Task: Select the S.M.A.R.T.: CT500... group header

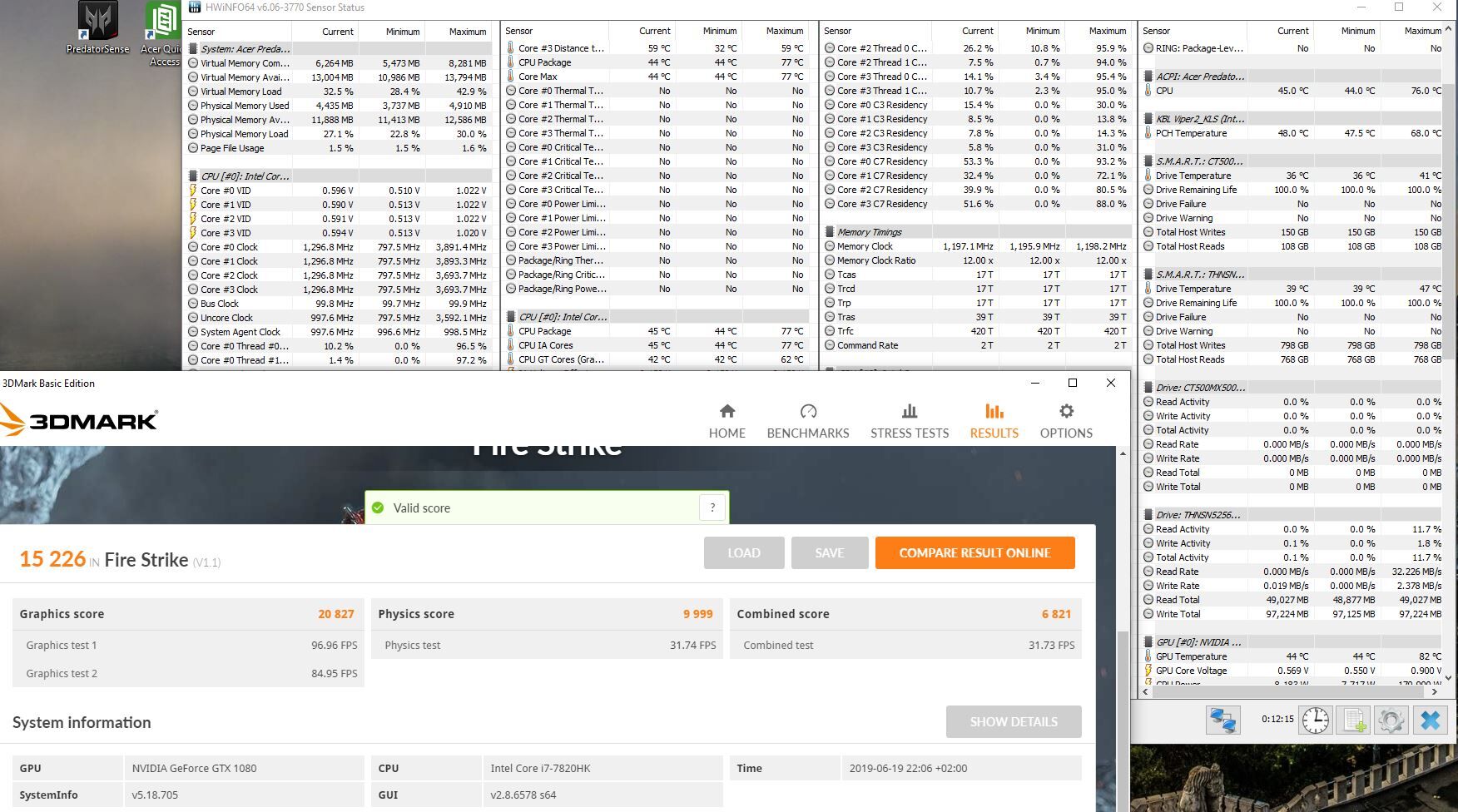Action: [x=1292, y=161]
